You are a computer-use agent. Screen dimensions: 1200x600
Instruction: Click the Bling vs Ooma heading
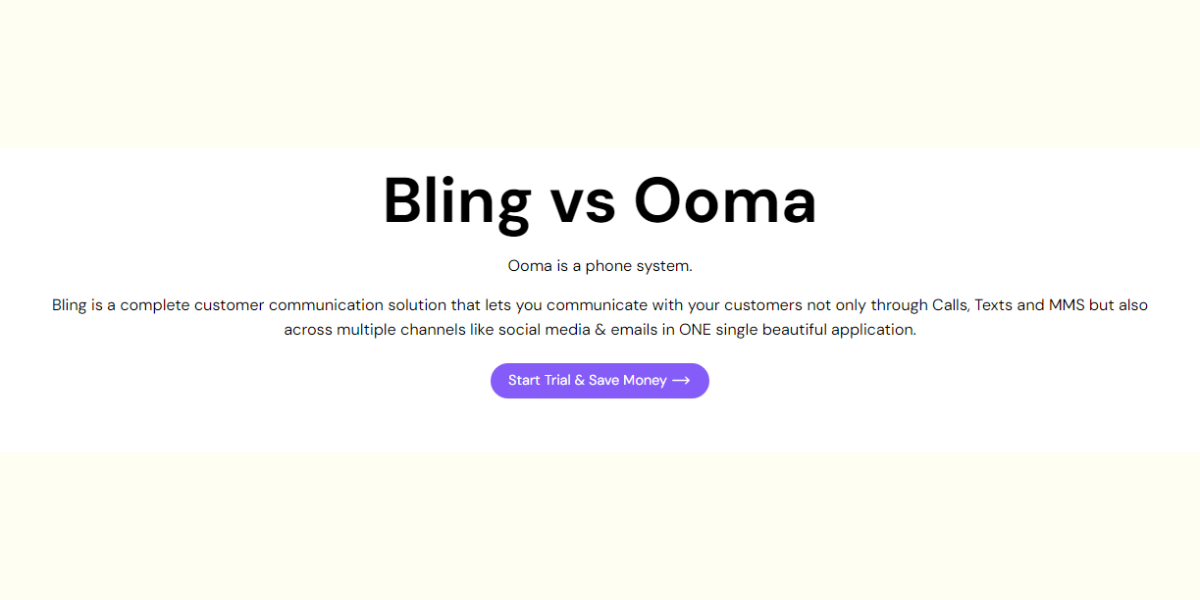click(599, 200)
